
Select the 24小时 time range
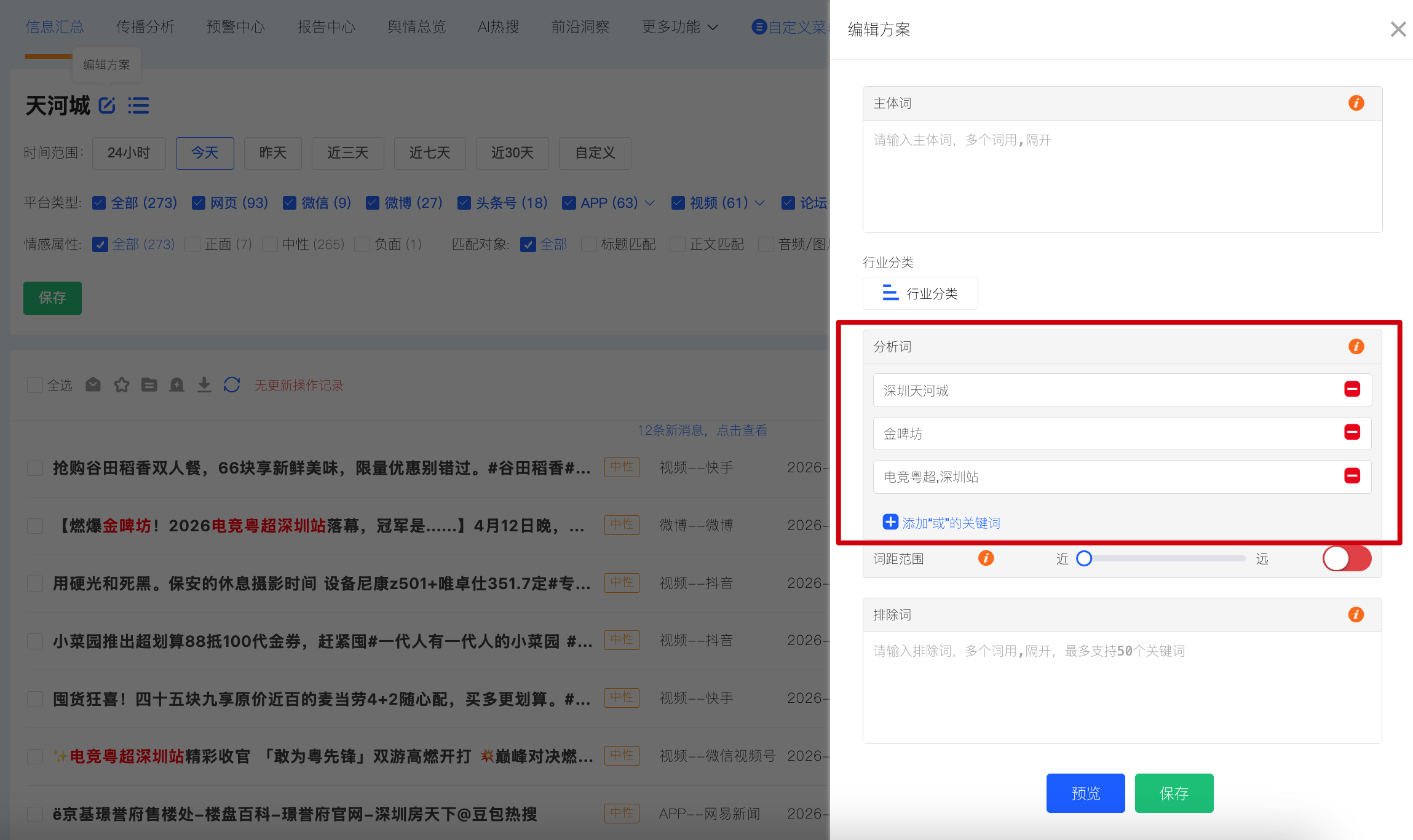129,153
